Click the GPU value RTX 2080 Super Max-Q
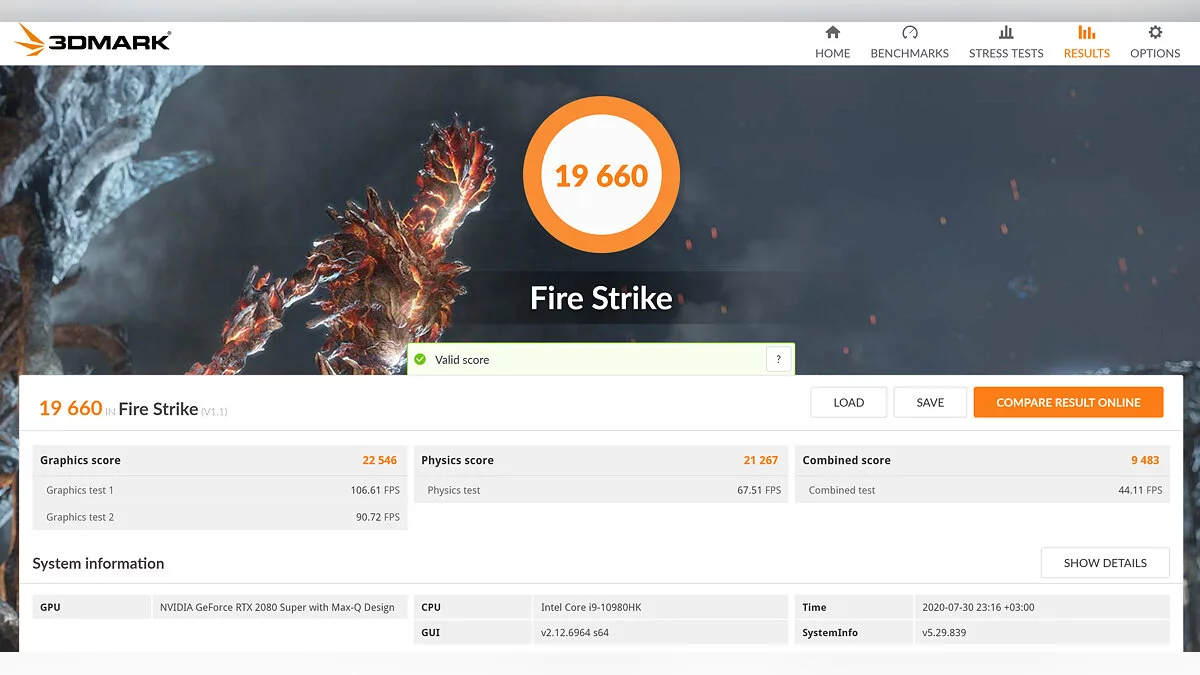Viewport: 1200px width, 675px height. [x=278, y=607]
